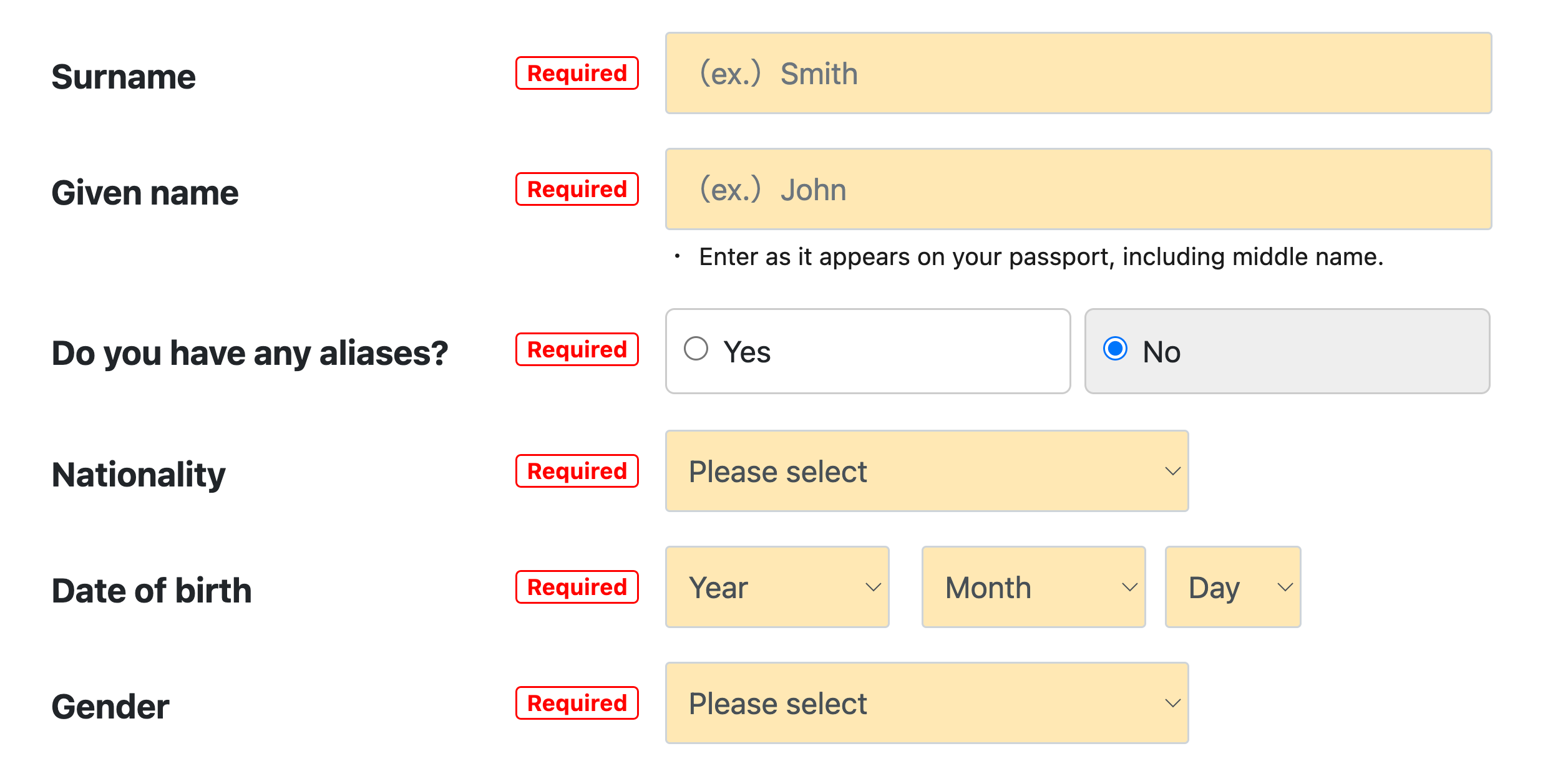Choose the No radio option for aliases

[x=1115, y=349]
